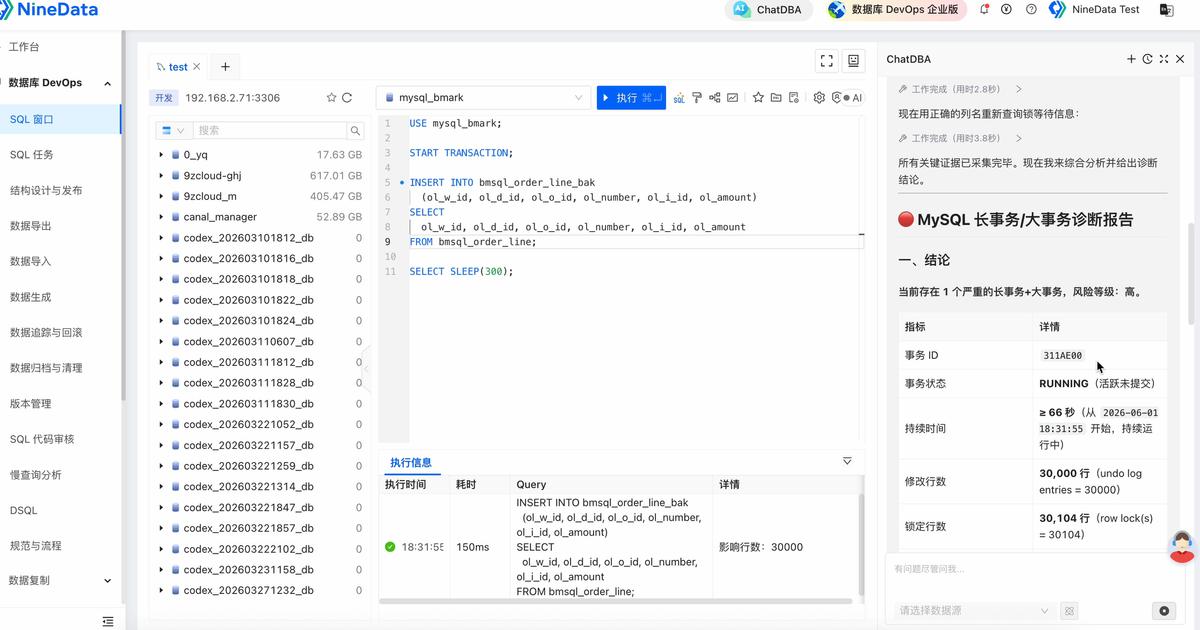Screen dimensions: 1200x630
Task: Click the 数据库 DevOps 企业版 badge
Action: tap(895, 10)
